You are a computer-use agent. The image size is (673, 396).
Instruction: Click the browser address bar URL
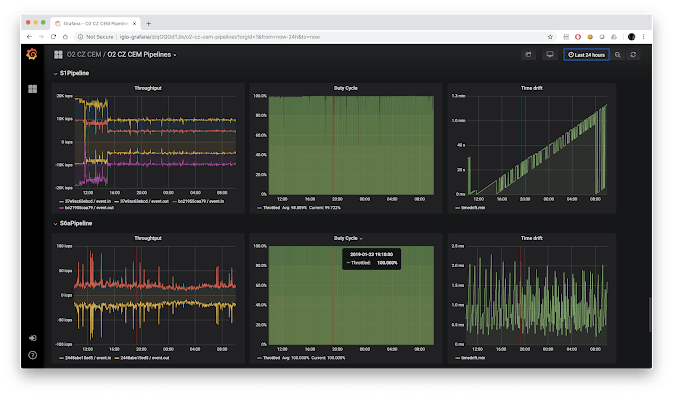pyautogui.click(x=220, y=37)
